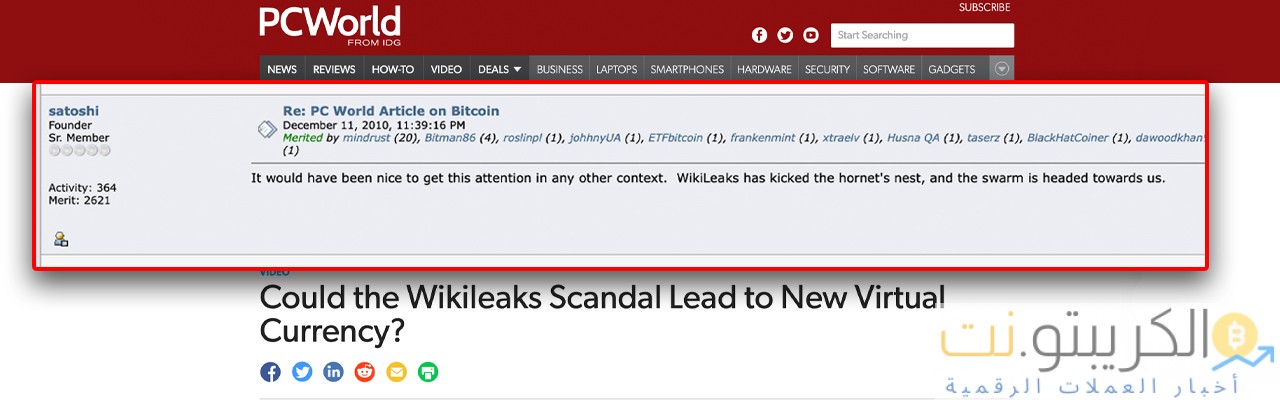This screenshot has height=400, width=1280.
Task: Print the article with green printer icon
Action: point(428,372)
